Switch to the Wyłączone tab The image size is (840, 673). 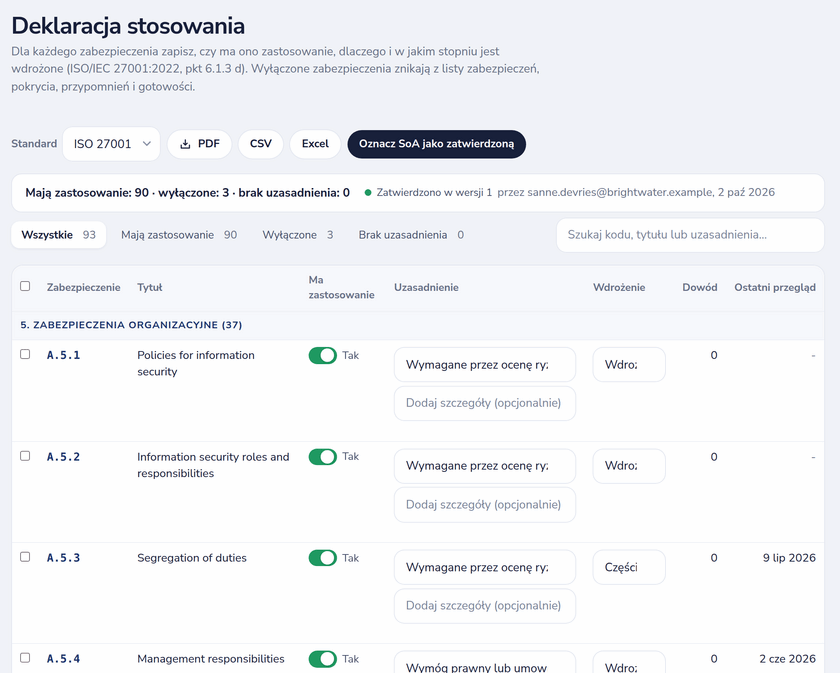point(298,235)
